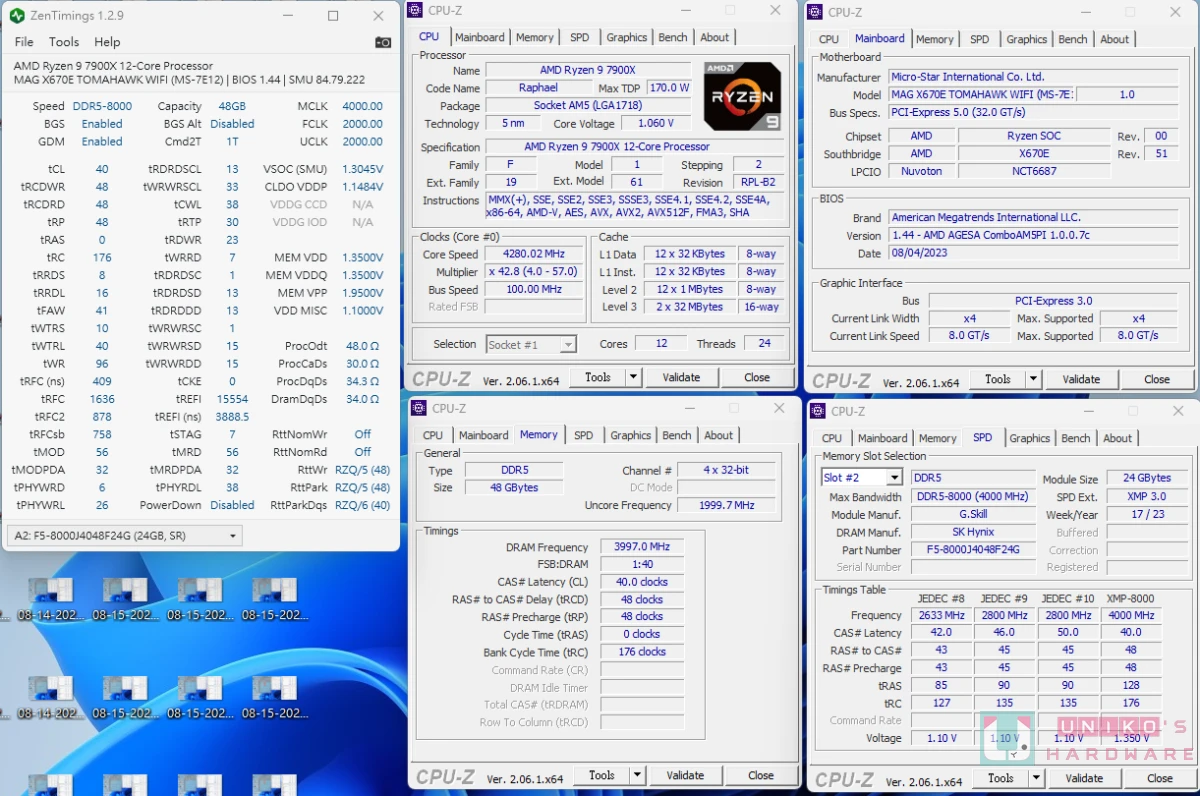Click the DRAM Frequency value 3997.0 MHz
This screenshot has width=1200, height=796.
click(642, 547)
